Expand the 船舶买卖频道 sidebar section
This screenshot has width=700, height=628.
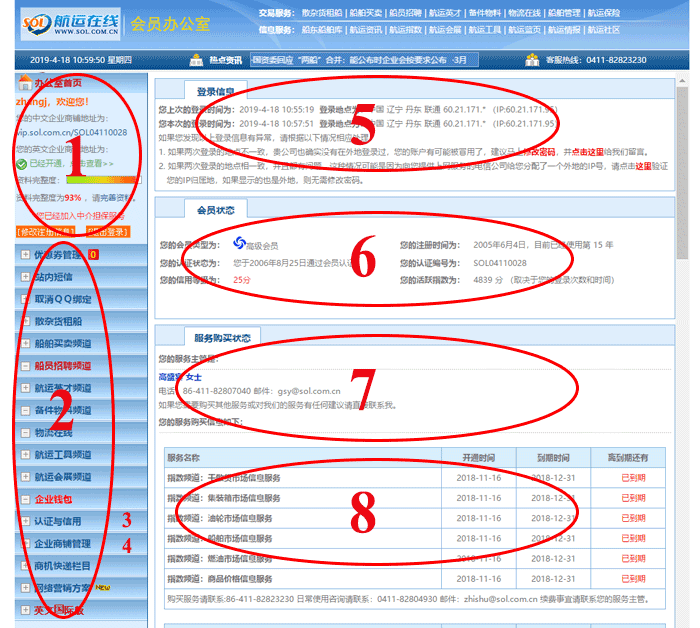pos(25,343)
